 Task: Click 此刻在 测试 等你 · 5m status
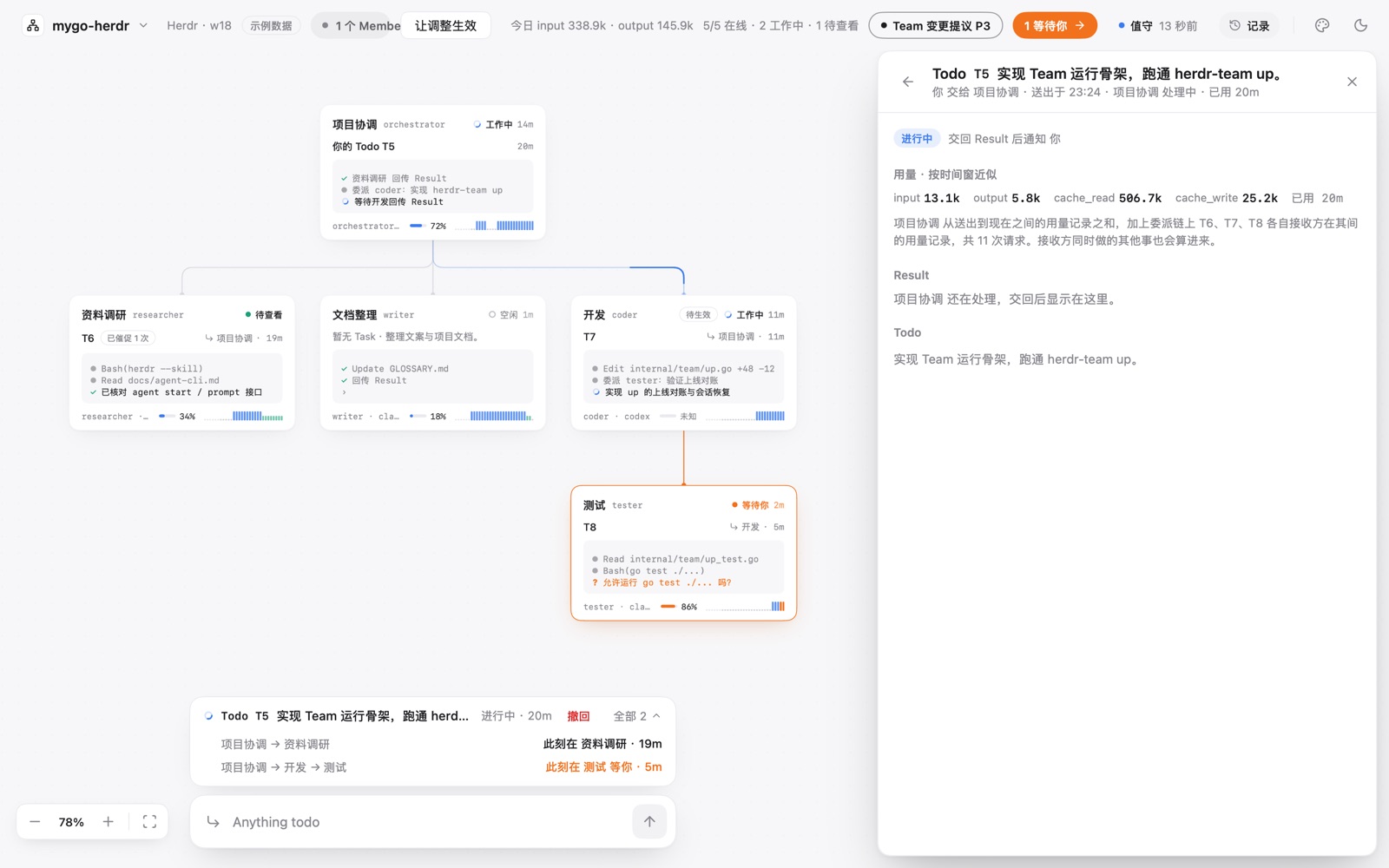[x=603, y=767]
